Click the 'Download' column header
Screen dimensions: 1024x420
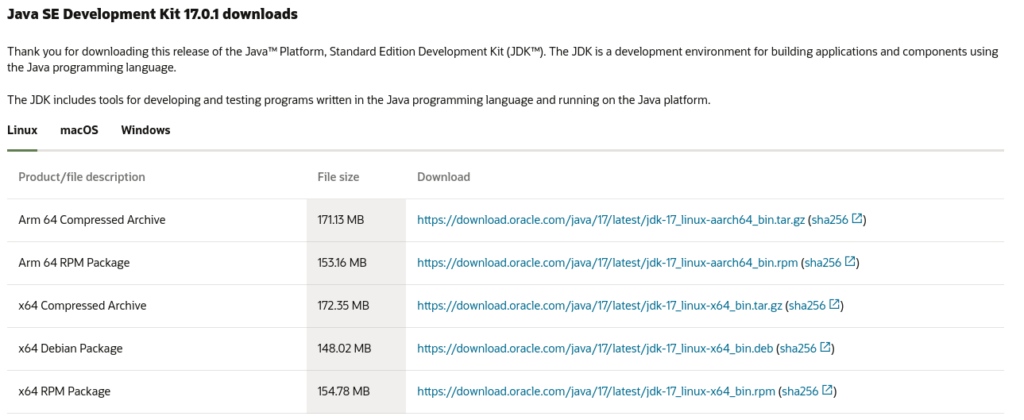click(443, 177)
